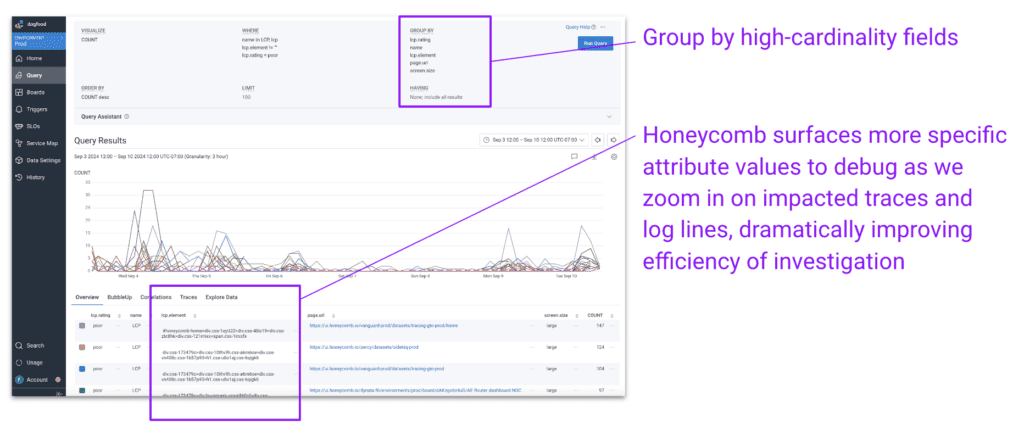The width and height of the screenshot is (1024, 435).
Task: Open Data Settings from sidebar
Action: click(x=42, y=160)
